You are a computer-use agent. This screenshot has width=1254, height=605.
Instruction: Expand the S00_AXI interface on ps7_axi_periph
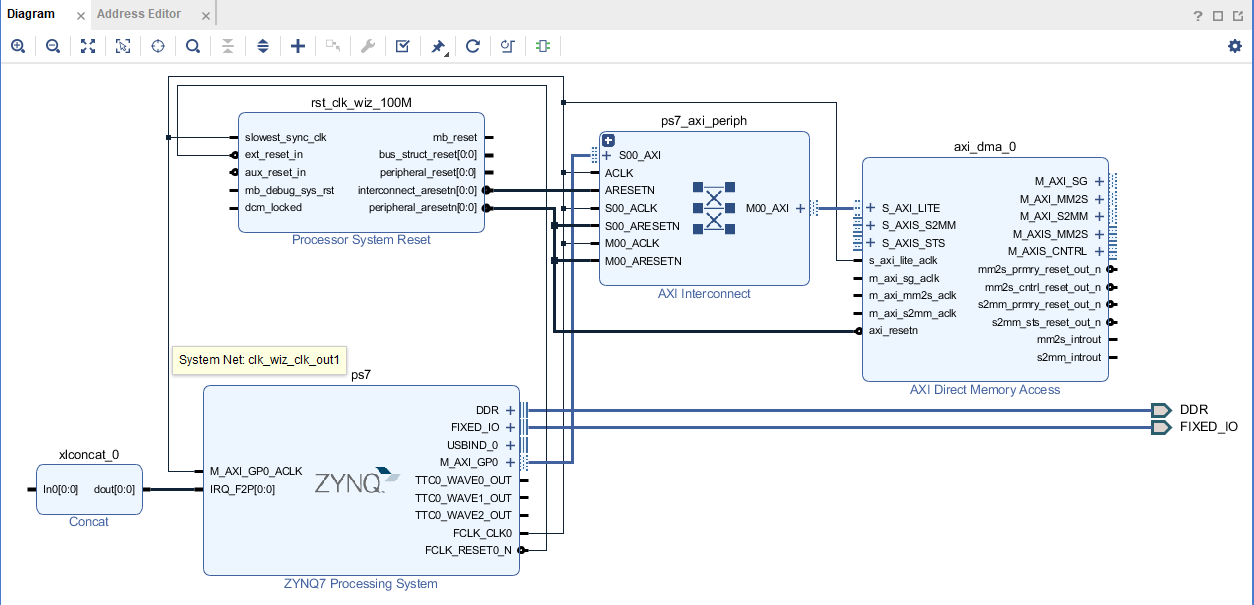coord(608,155)
